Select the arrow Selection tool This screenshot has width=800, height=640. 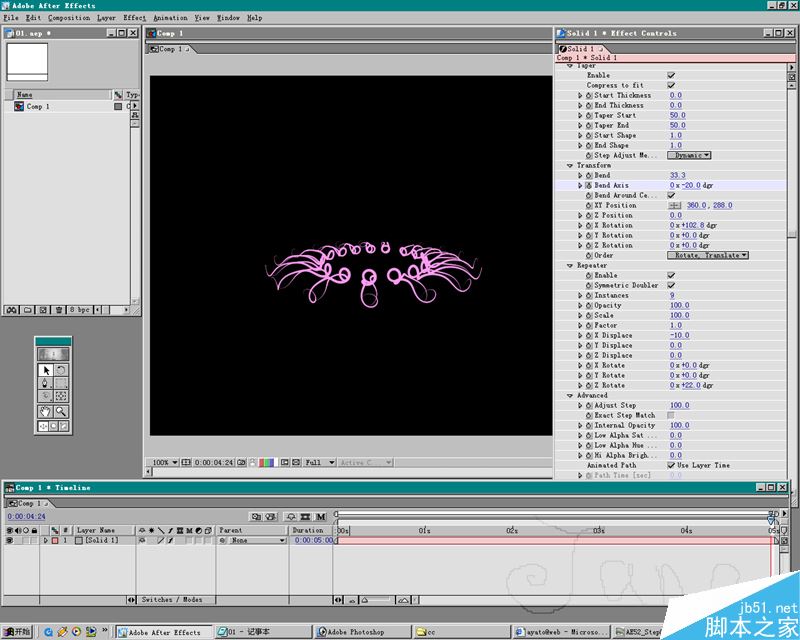(45, 370)
